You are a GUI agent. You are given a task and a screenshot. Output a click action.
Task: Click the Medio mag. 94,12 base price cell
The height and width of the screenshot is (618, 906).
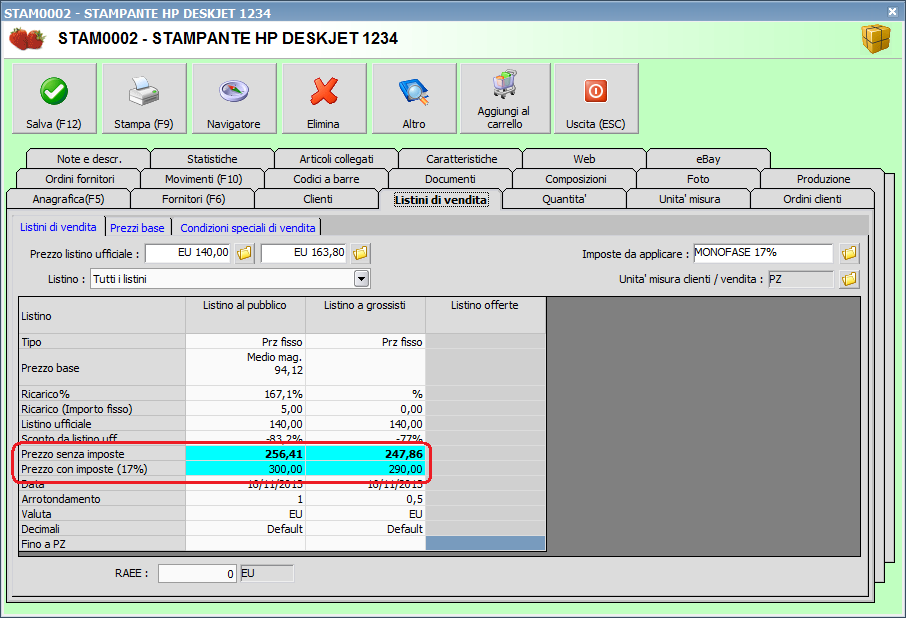[245, 367]
